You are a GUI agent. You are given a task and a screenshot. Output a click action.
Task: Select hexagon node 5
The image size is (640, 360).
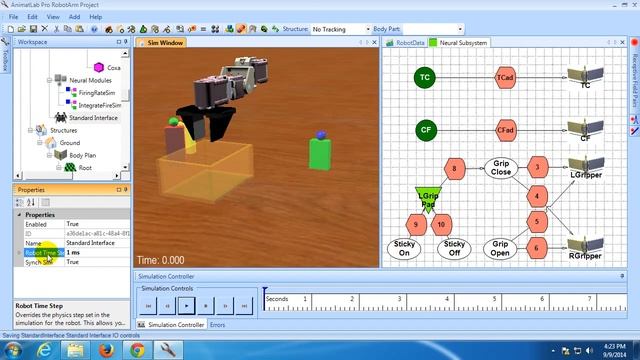(x=537, y=222)
